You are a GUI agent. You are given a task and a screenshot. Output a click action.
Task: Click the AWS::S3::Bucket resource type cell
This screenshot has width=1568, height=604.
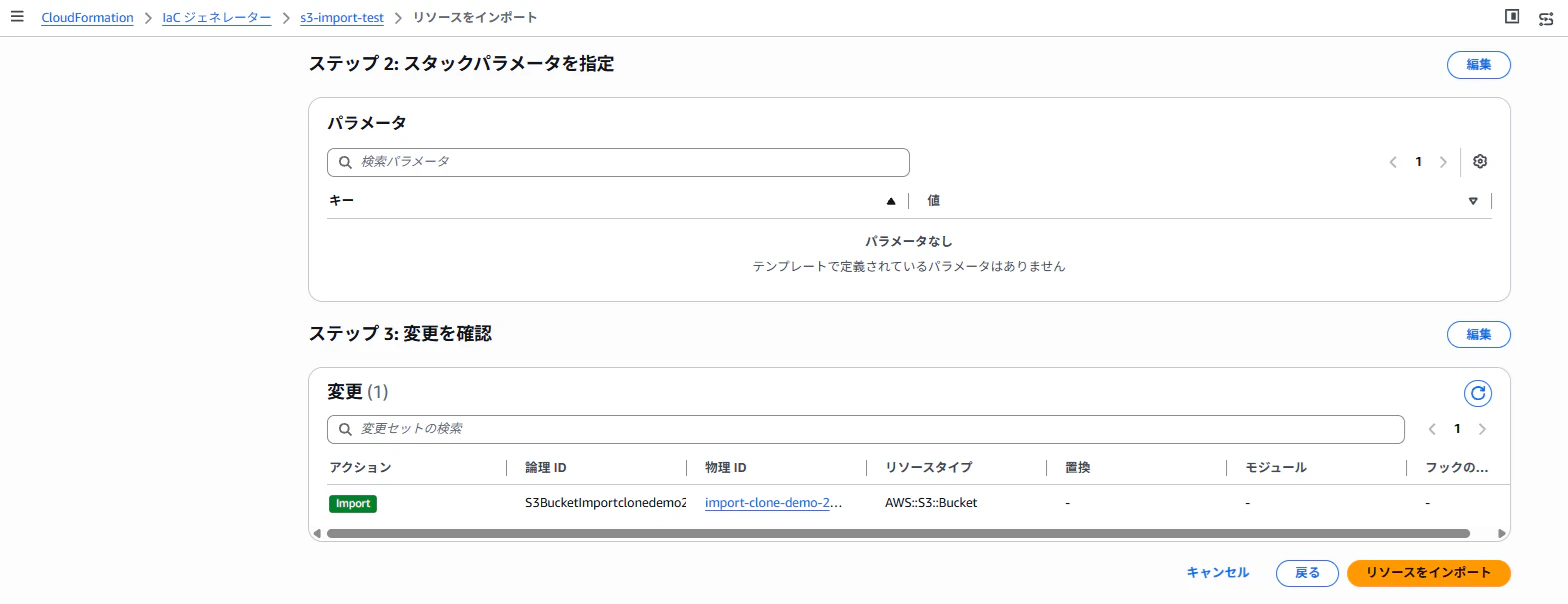tap(931, 503)
